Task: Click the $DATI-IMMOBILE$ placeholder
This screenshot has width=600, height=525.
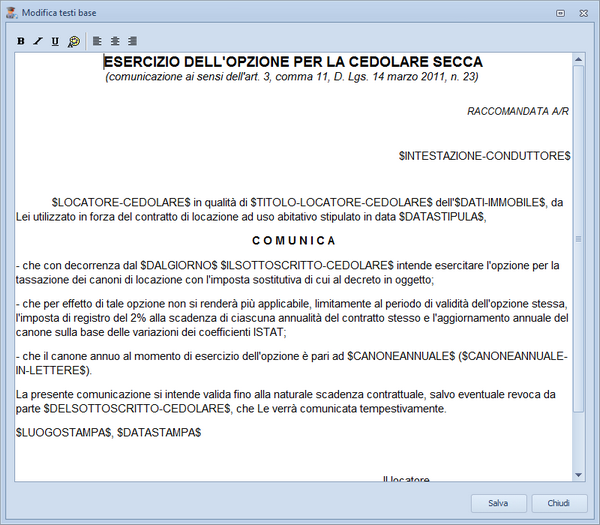Action: pyautogui.click(x=500, y=202)
